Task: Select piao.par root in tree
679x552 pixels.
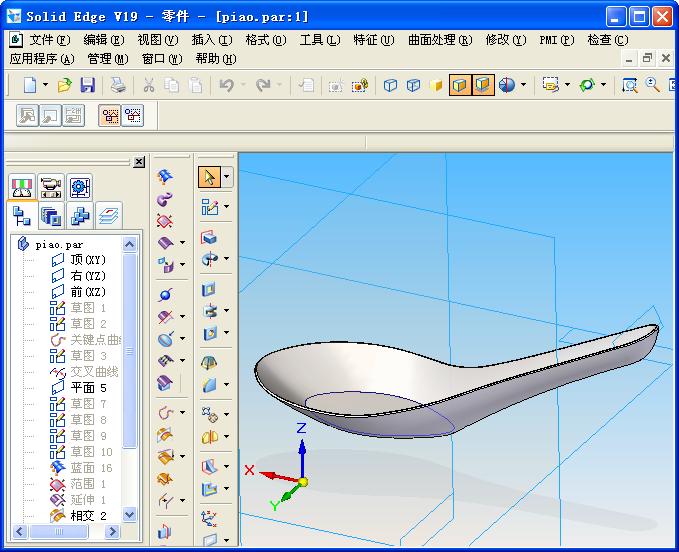Action: (x=59, y=245)
